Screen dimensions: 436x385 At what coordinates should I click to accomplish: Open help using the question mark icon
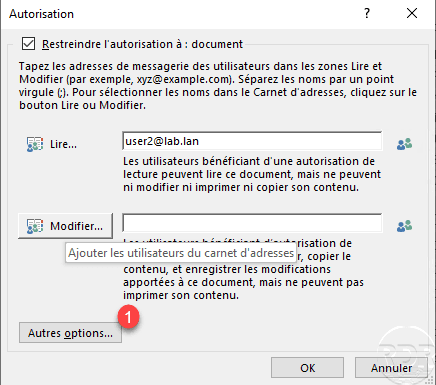click(x=367, y=13)
